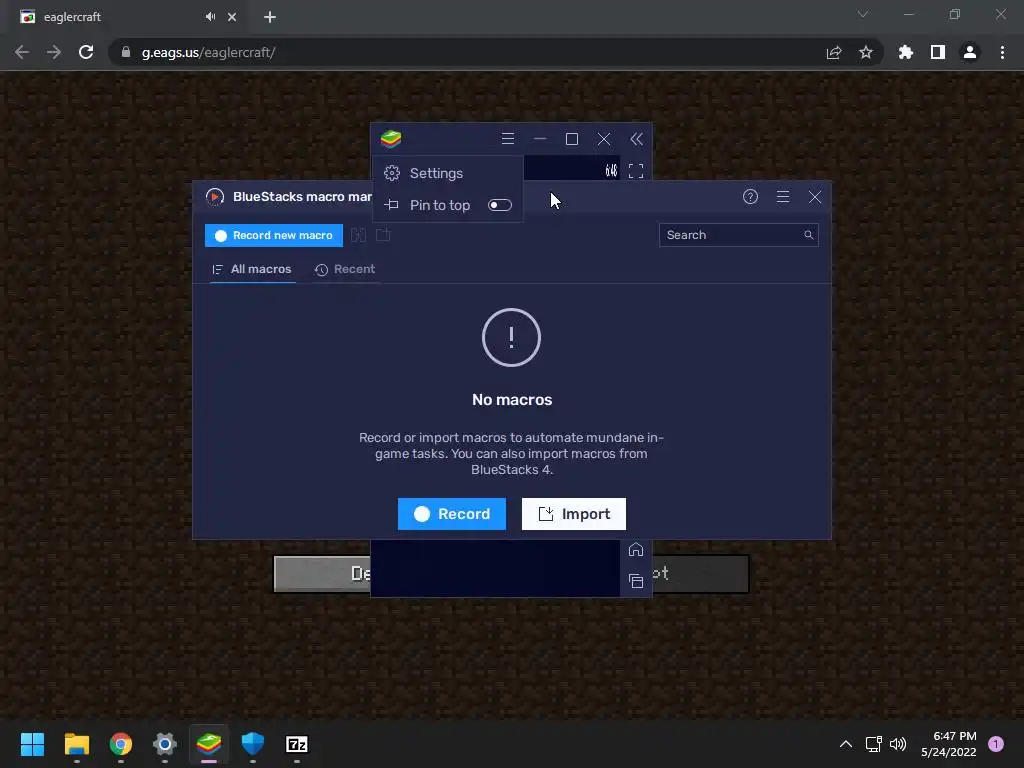
Task: Click the BlueStacks logo in title bar
Action: coord(391,139)
